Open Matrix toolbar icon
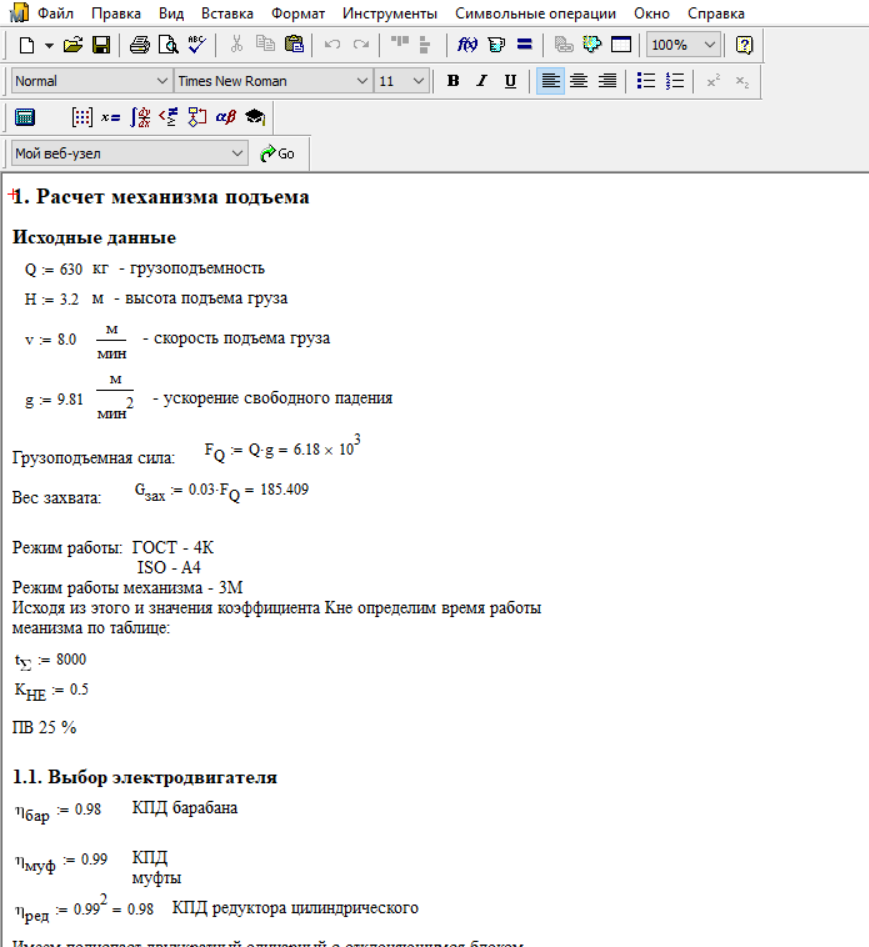869x947 pixels. [x=82, y=117]
